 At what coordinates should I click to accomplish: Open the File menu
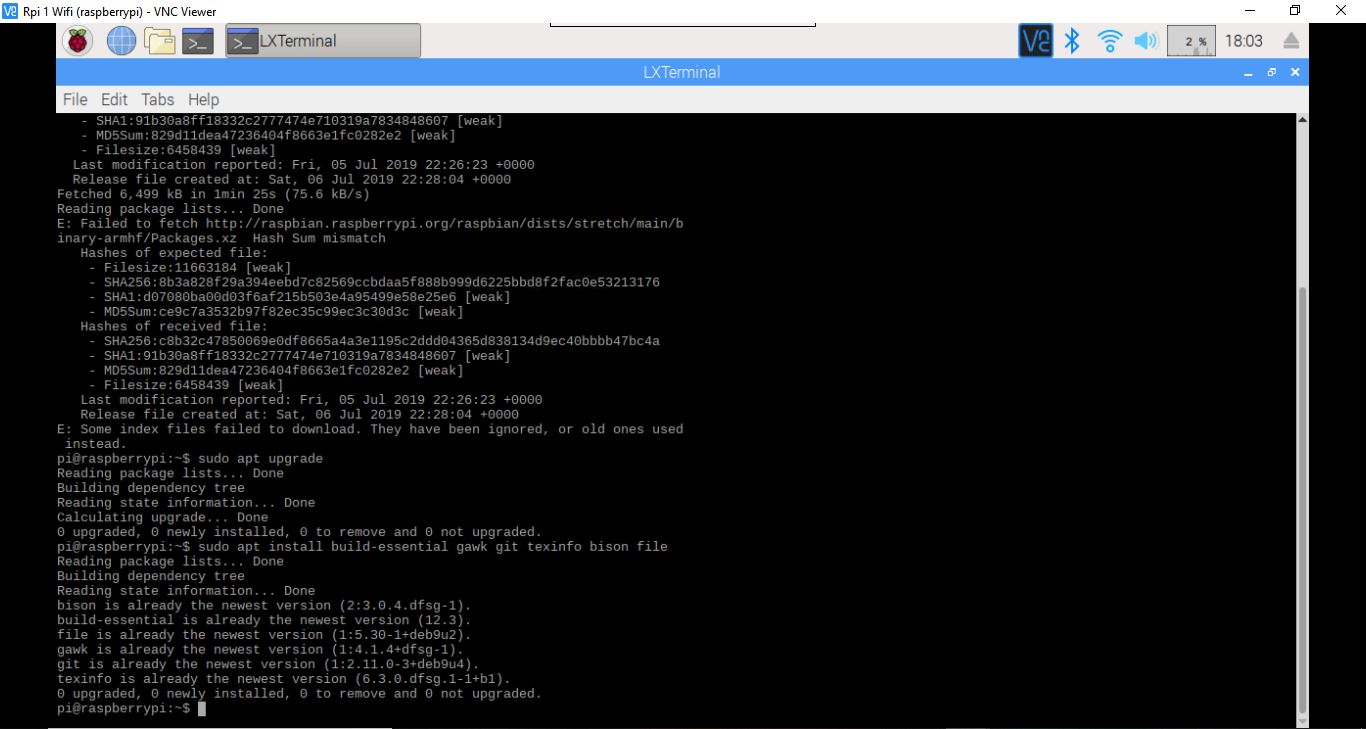coord(75,99)
